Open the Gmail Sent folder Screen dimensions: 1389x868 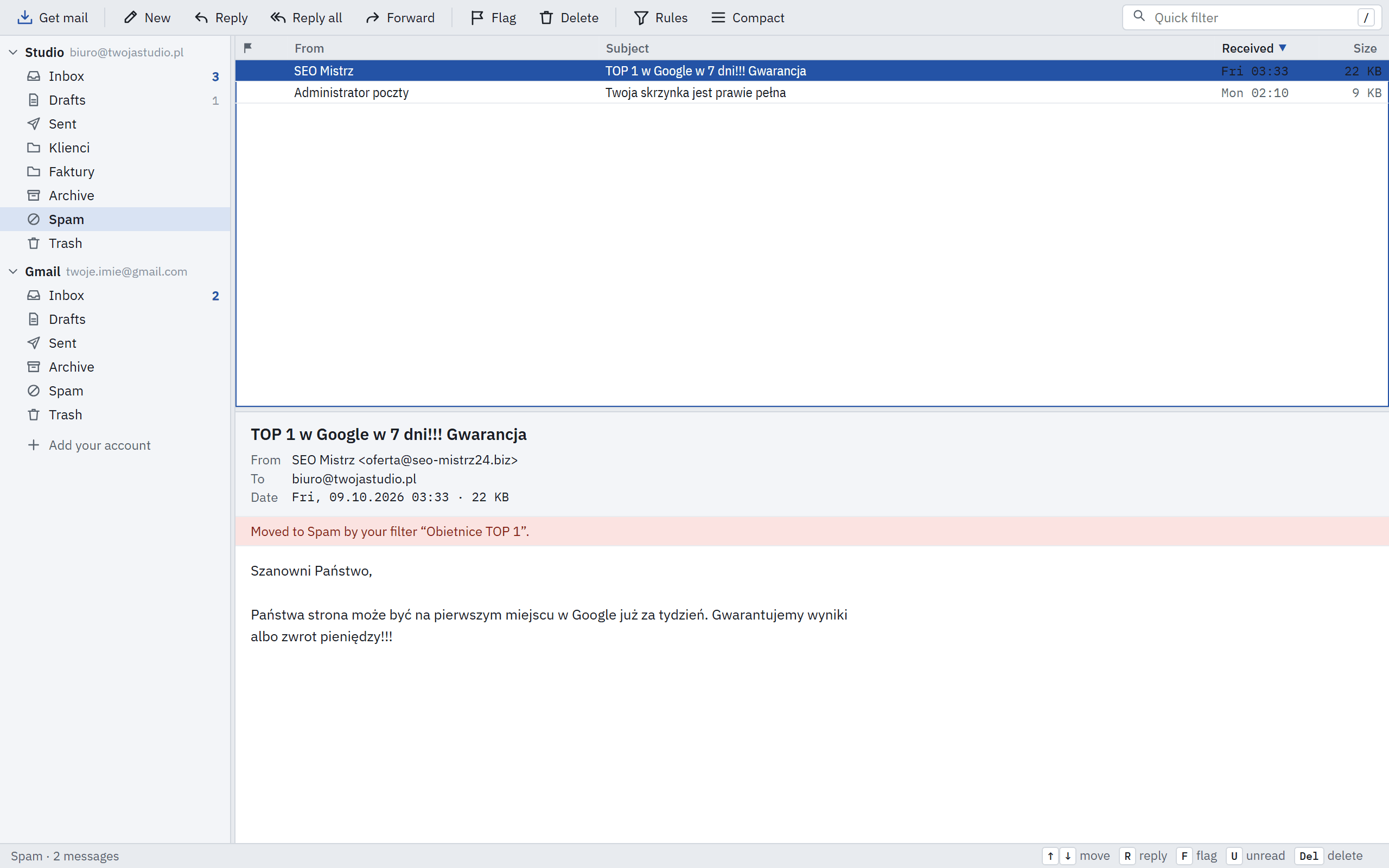tap(115, 343)
